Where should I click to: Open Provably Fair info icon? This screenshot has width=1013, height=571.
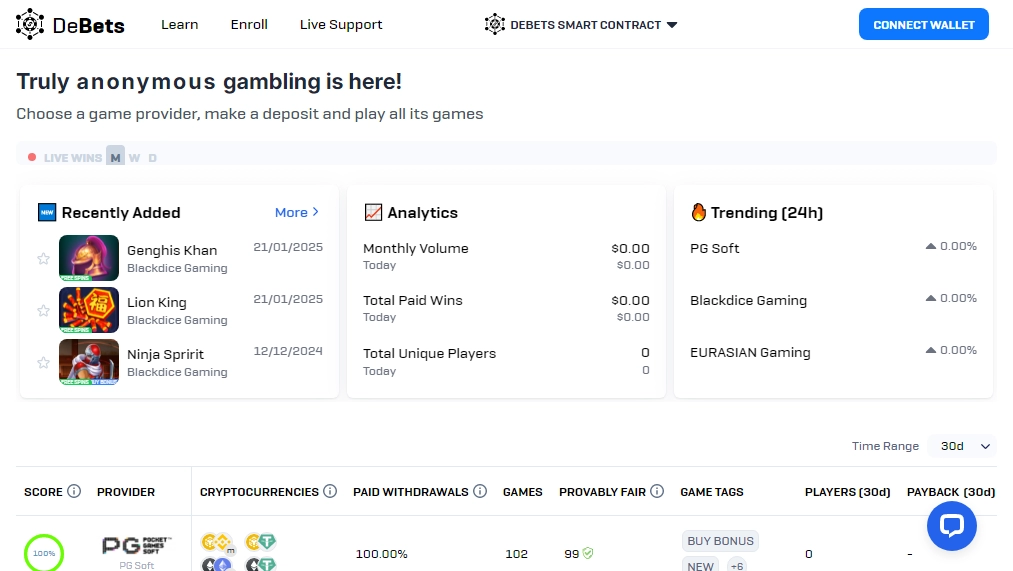click(x=657, y=491)
